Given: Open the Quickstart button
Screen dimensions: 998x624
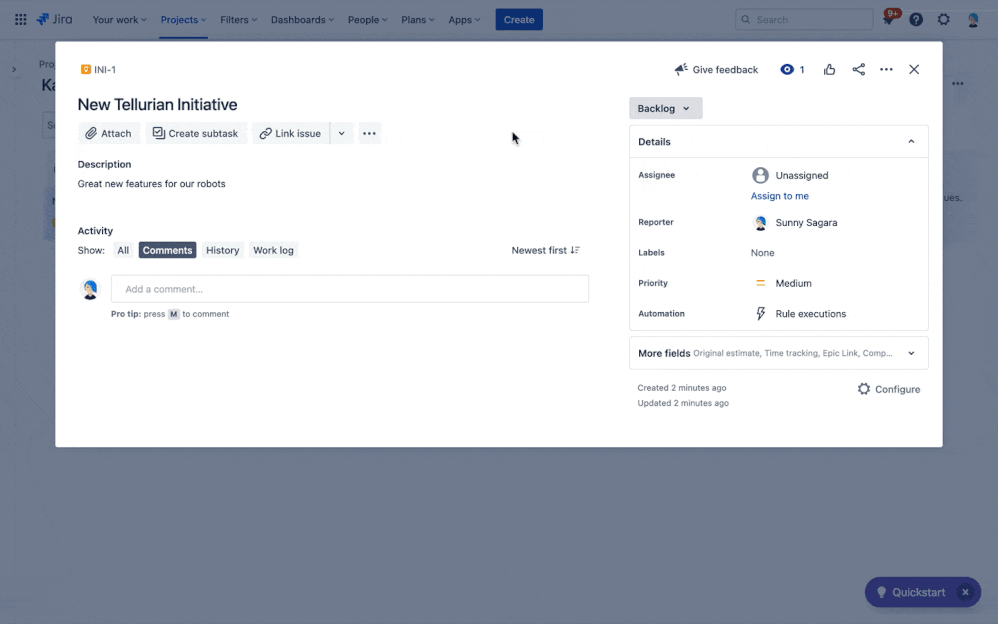Looking at the screenshot, I should coord(911,592).
